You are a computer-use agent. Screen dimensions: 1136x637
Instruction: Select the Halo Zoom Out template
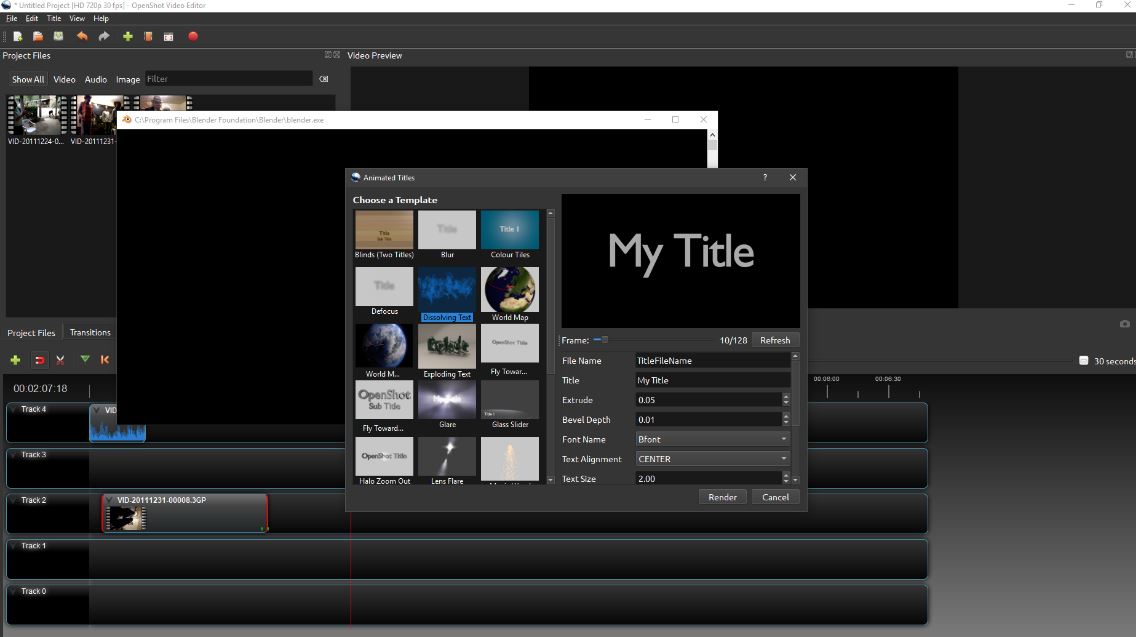point(384,461)
